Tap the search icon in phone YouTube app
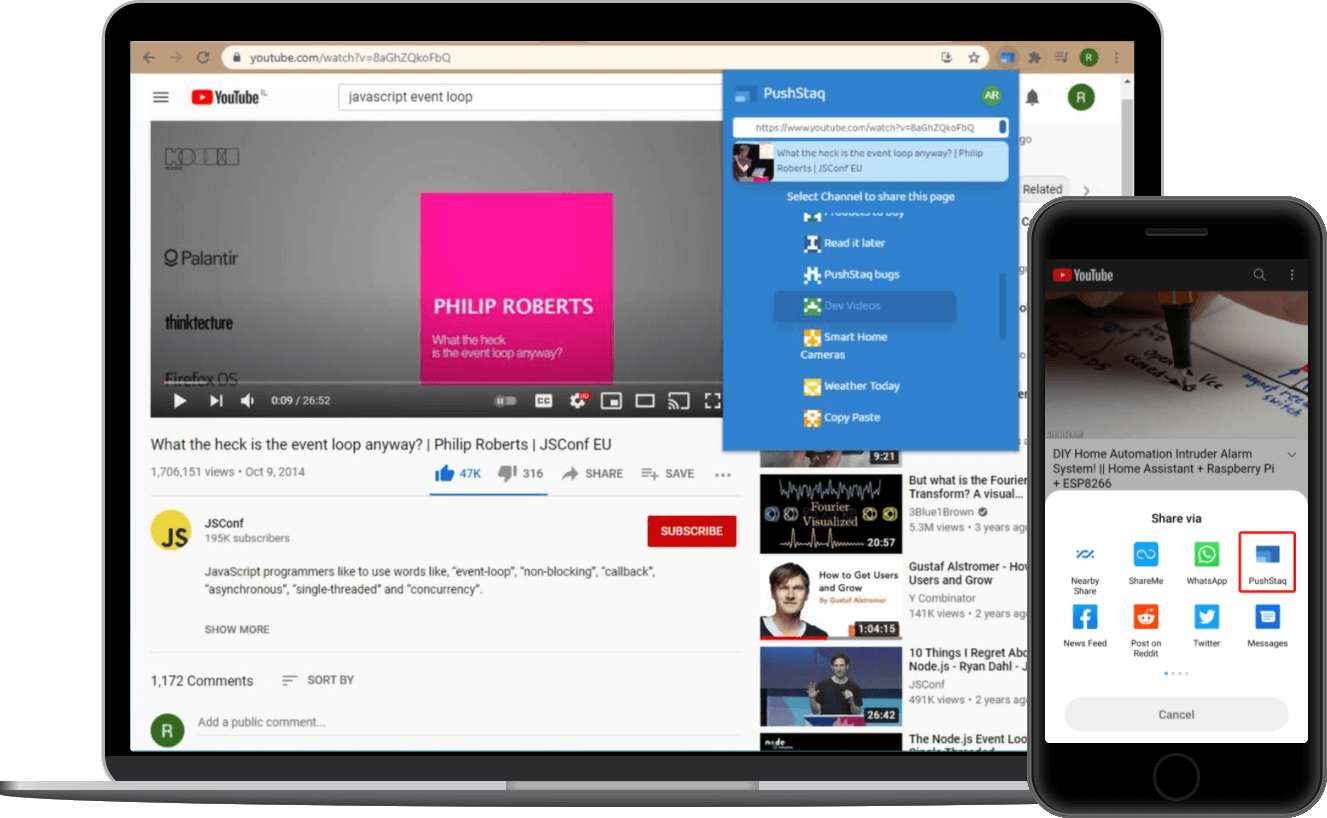1327x818 pixels. [1260, 275]
